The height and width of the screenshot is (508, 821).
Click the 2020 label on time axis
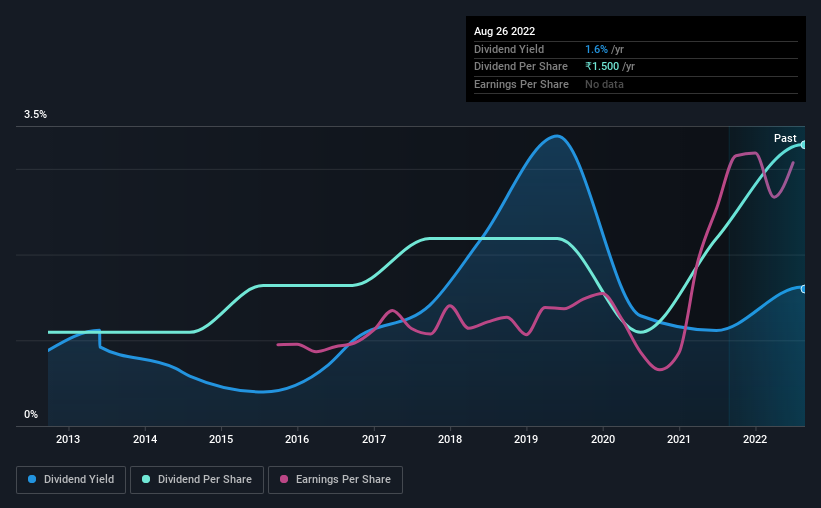(x=603, y=439)
